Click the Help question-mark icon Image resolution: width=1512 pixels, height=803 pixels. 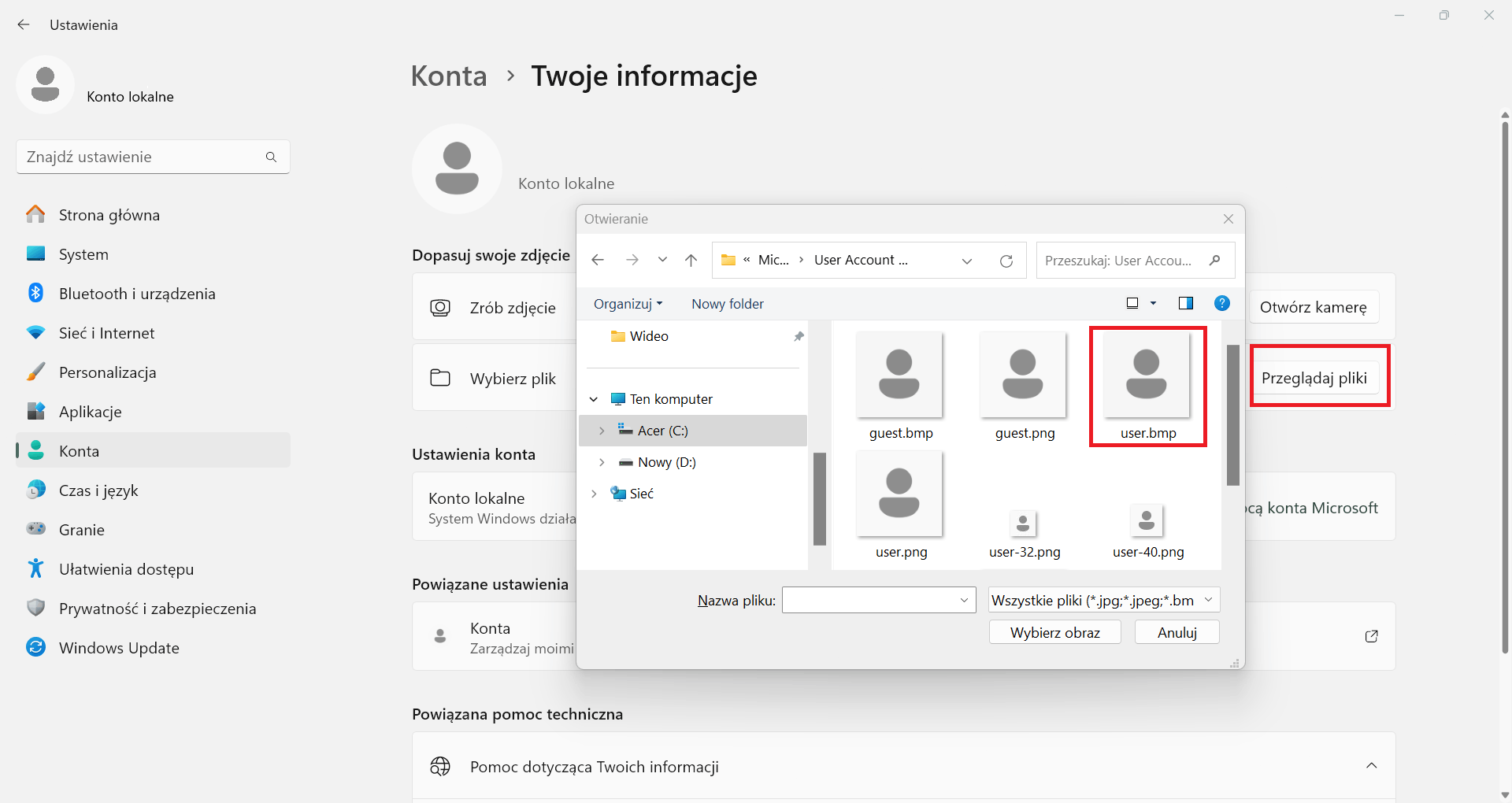click(x=1221, y=303)
